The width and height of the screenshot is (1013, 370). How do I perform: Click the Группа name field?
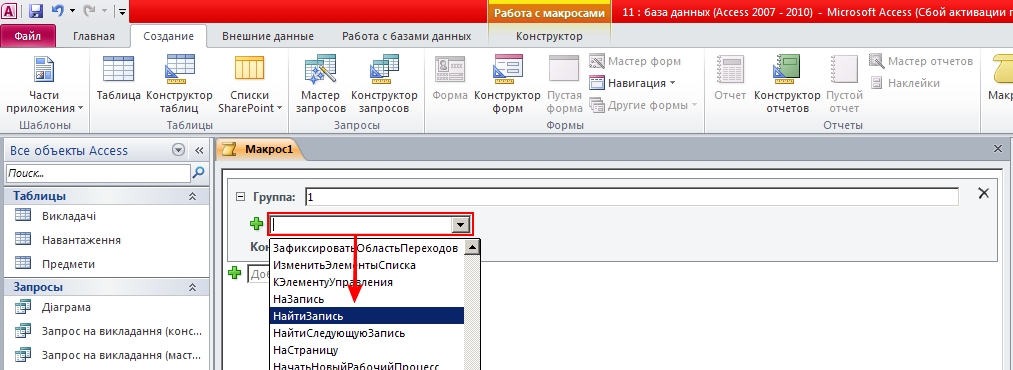pyautogui.click(x=631, y=197)
